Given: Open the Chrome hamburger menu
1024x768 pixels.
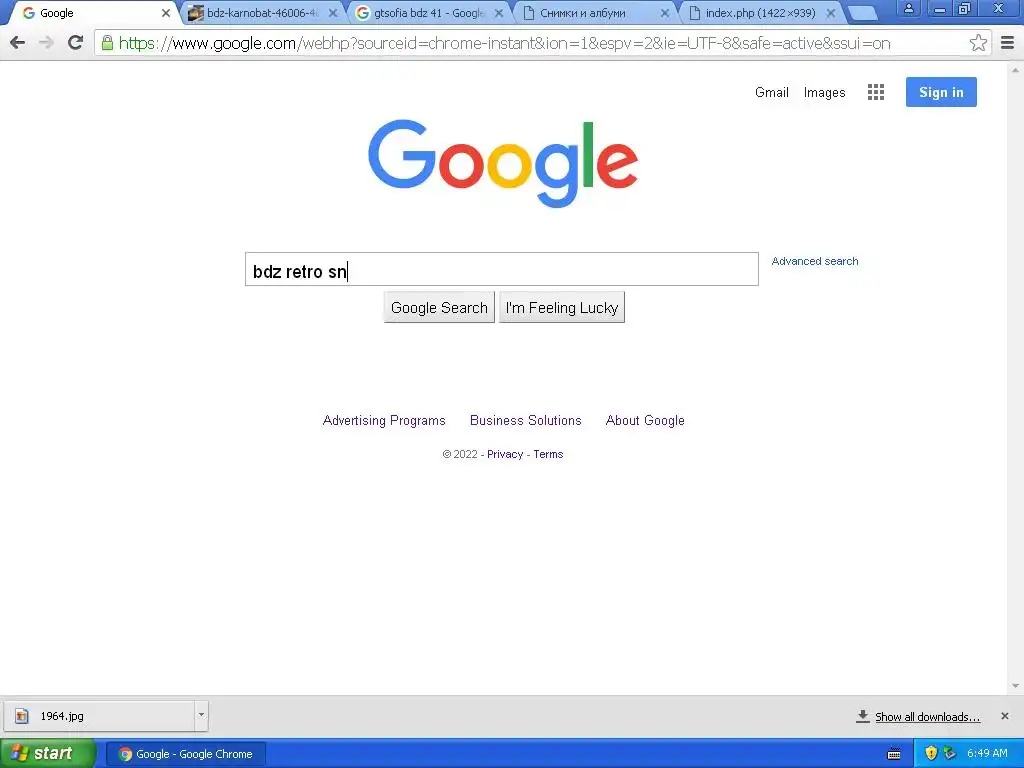Looking at the screenshot, I should coord(1007,43).
